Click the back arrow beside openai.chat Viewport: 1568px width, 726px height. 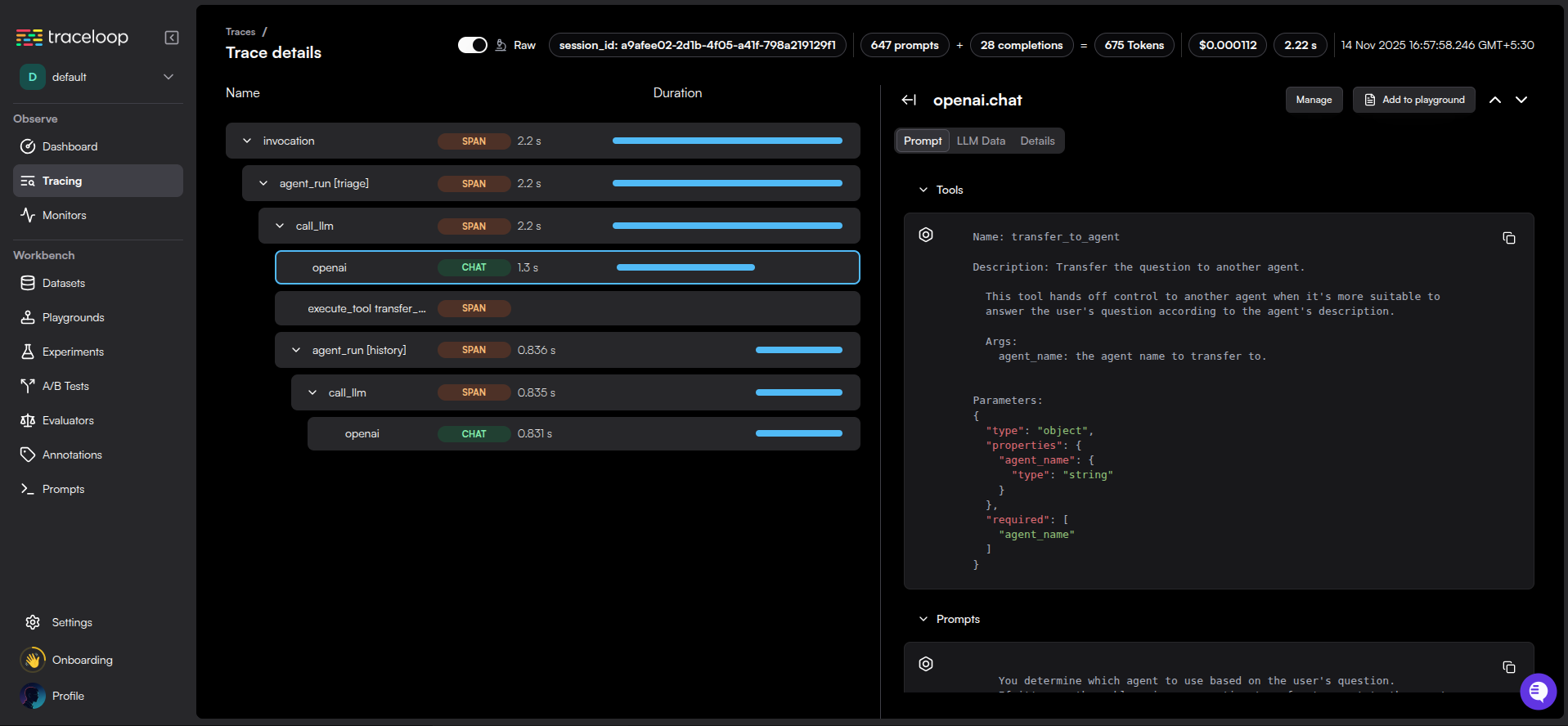click(909, 100)
